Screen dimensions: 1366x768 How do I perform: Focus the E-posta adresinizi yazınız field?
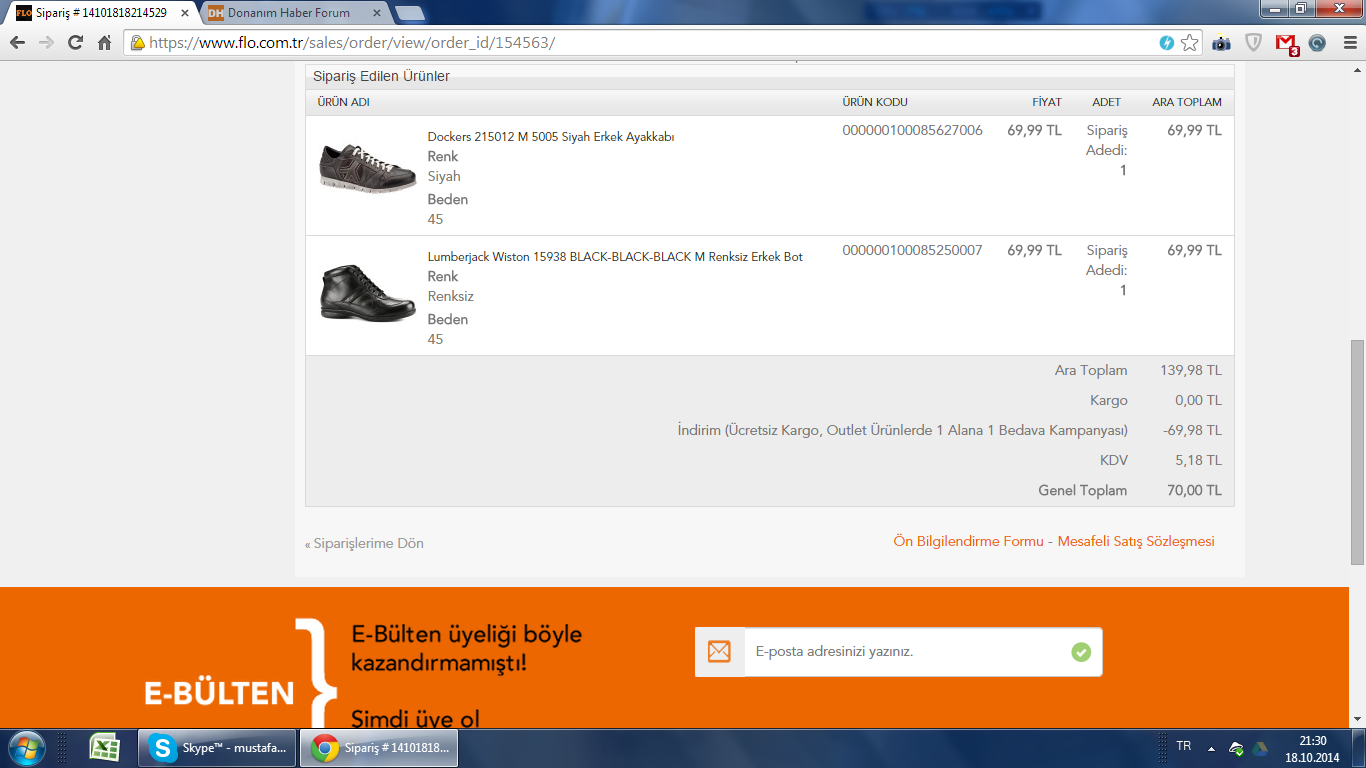[x=904, y=652]
